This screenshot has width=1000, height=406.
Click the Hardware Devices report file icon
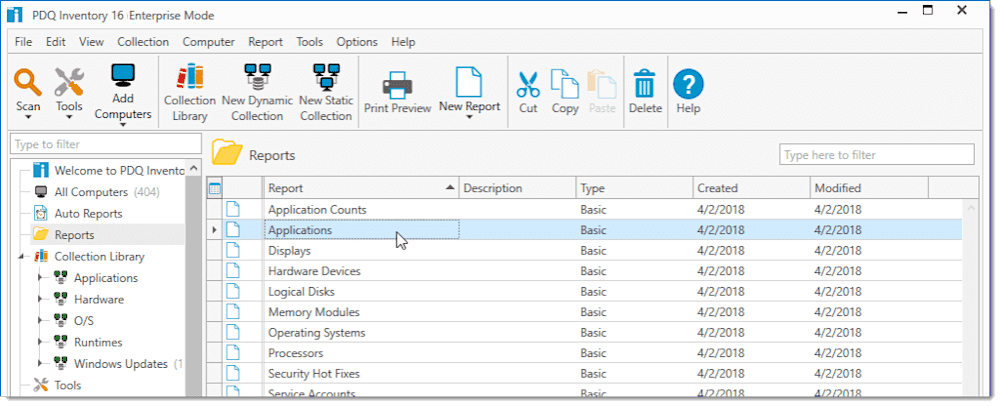pyautogui.click(x=233, y=271)
